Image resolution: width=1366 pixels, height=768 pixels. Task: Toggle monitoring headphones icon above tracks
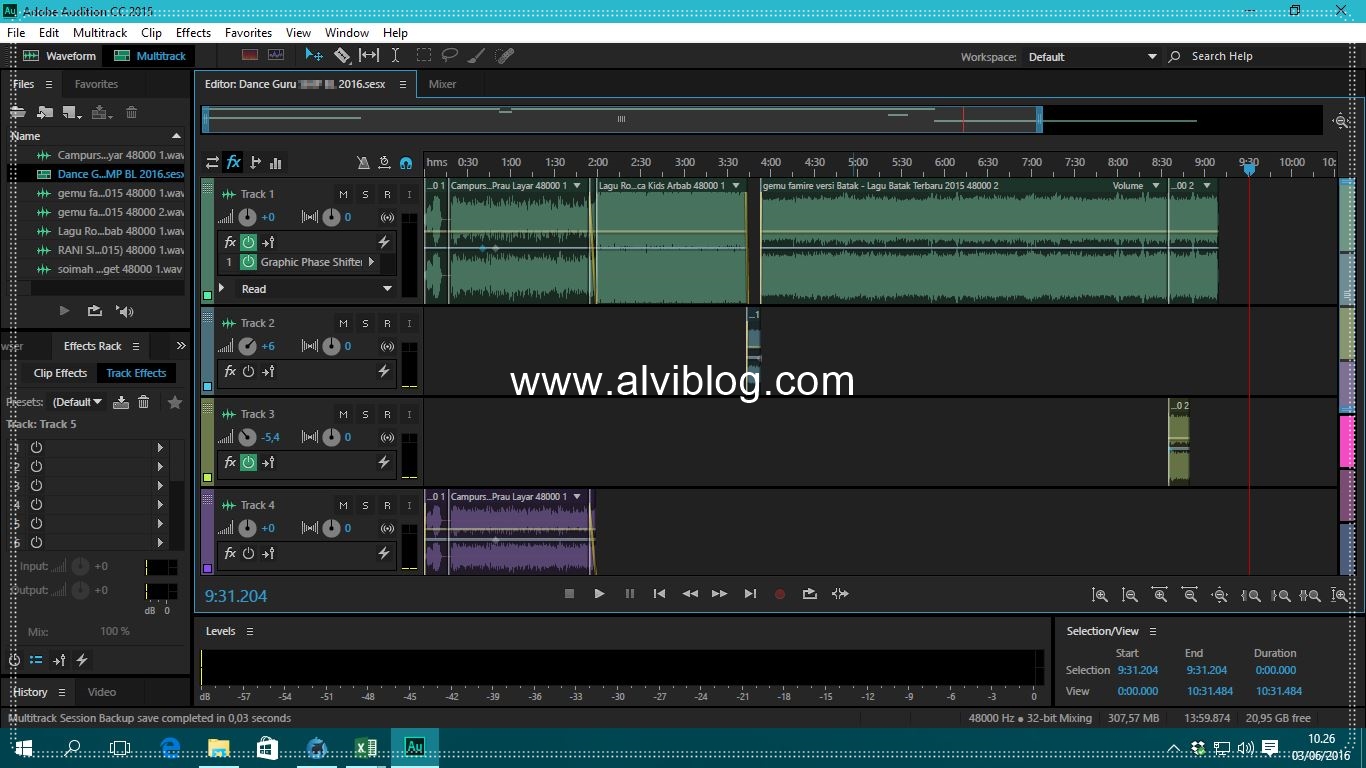point(406,162)
